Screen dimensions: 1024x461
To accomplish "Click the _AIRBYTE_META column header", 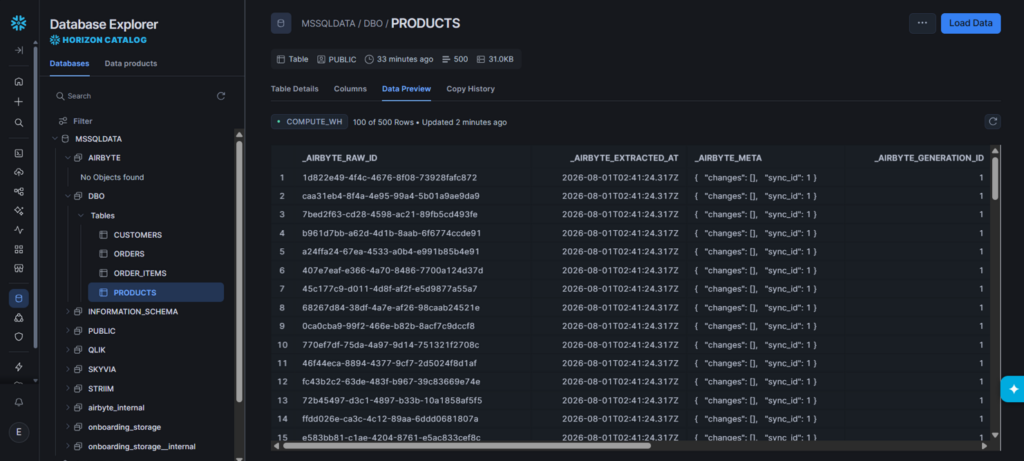I will tap(728, 158).
